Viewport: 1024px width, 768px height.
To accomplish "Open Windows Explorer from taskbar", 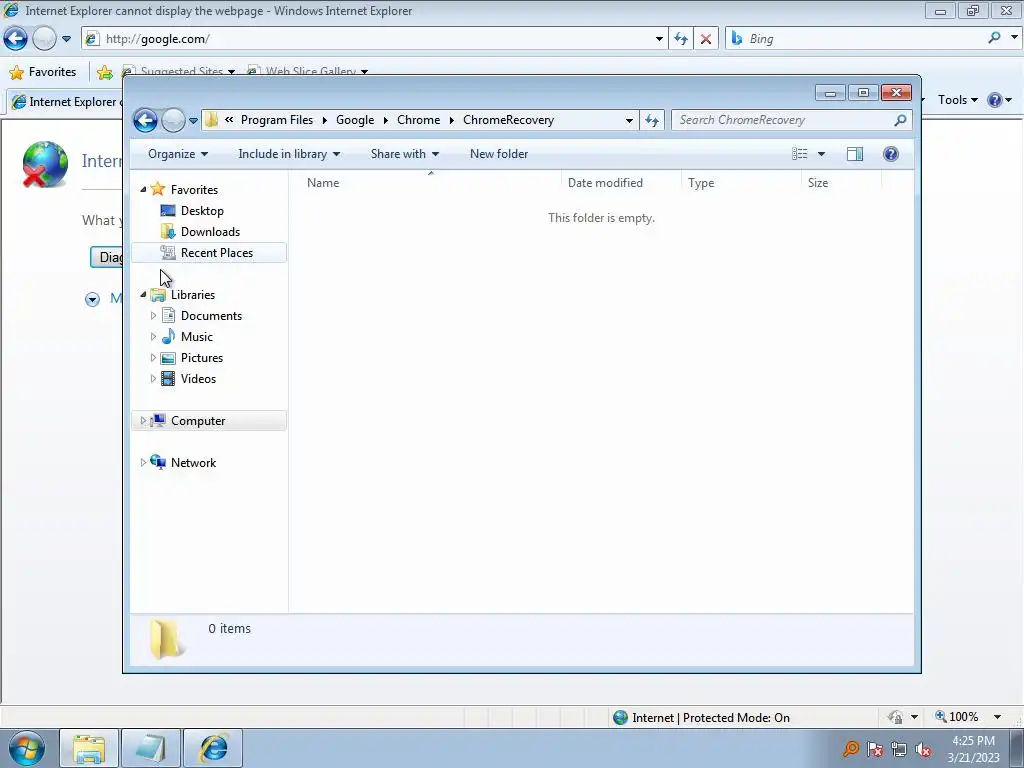I will point(89,748).
